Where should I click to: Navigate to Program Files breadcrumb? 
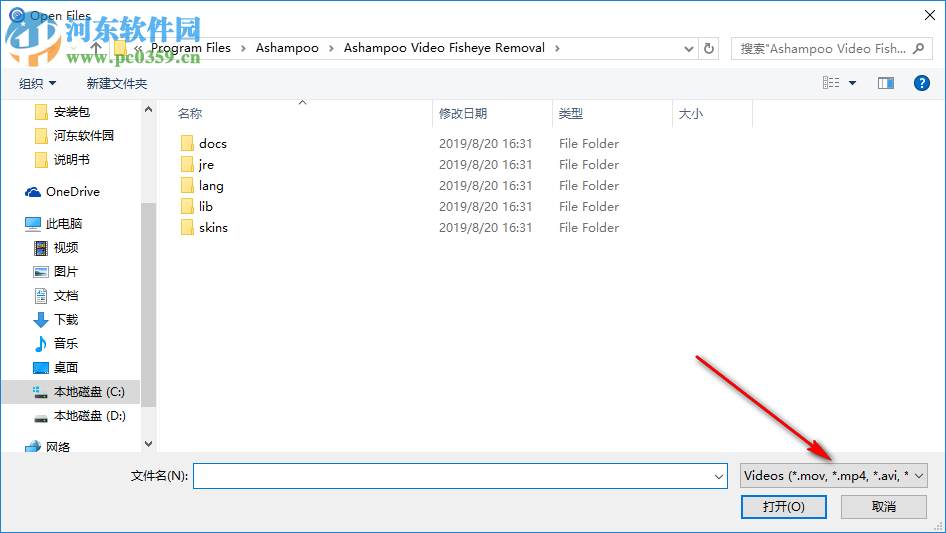[191, 48]
